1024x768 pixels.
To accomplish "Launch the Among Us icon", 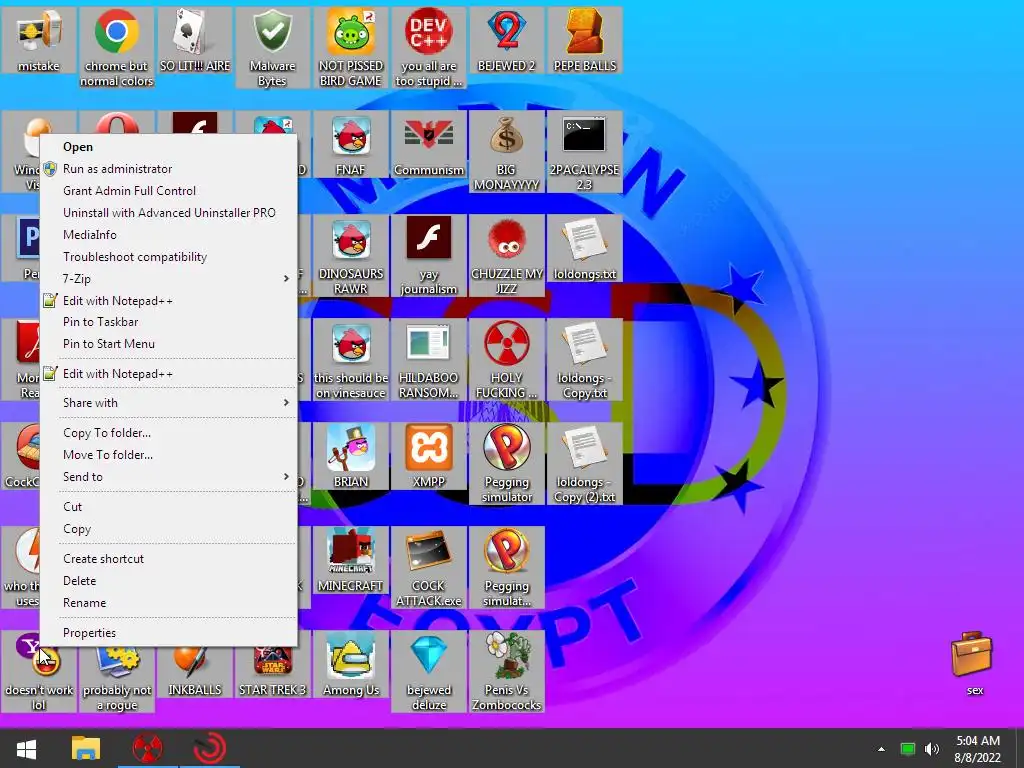I will click(351, 664).
